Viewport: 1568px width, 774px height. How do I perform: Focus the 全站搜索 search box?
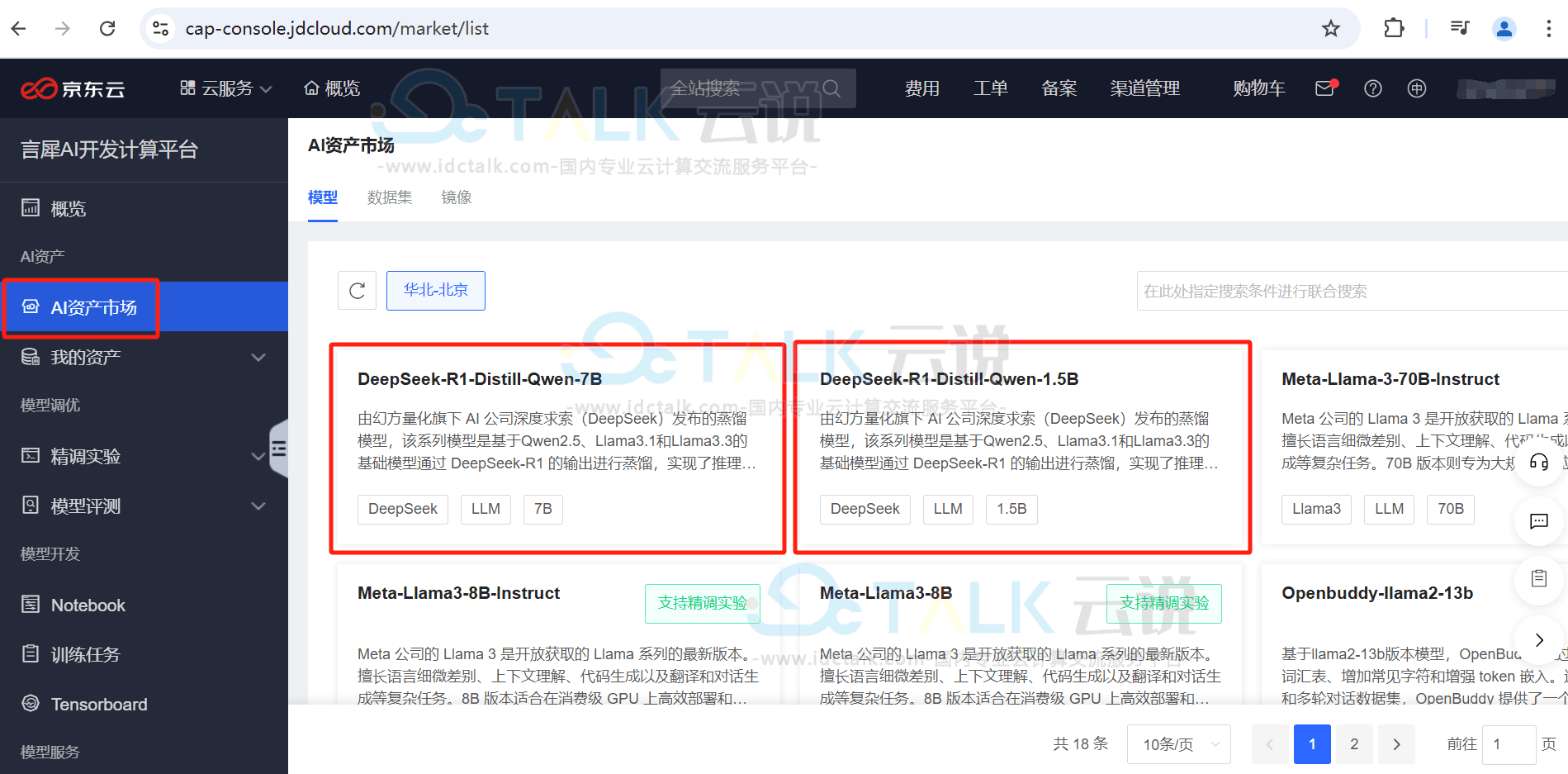coord(757,88)
